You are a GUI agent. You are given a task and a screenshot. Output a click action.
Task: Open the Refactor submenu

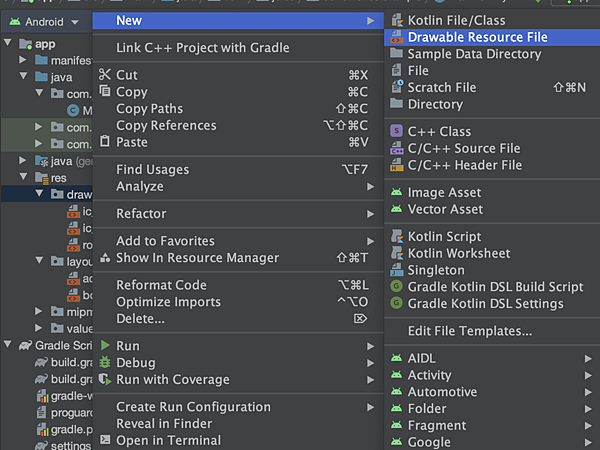(238, 214)
